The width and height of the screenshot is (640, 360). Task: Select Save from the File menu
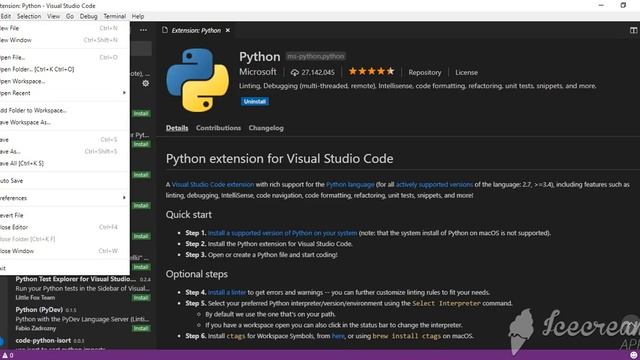pos(64,140)
